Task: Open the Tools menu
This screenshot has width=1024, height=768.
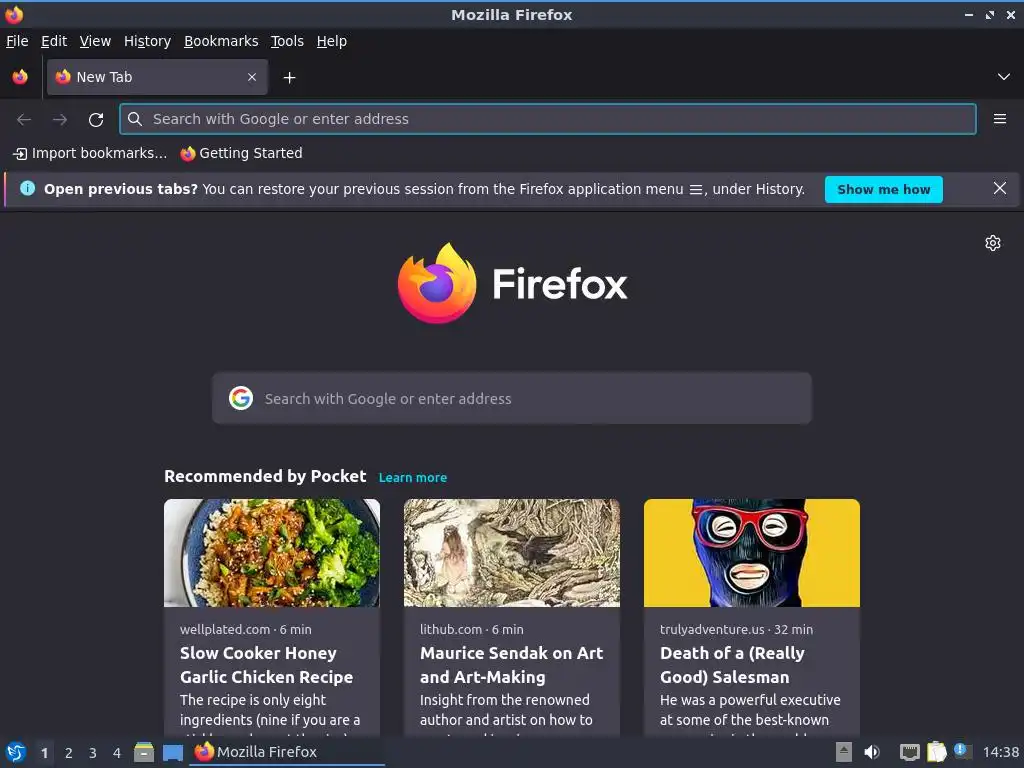Action: [287, 41]
